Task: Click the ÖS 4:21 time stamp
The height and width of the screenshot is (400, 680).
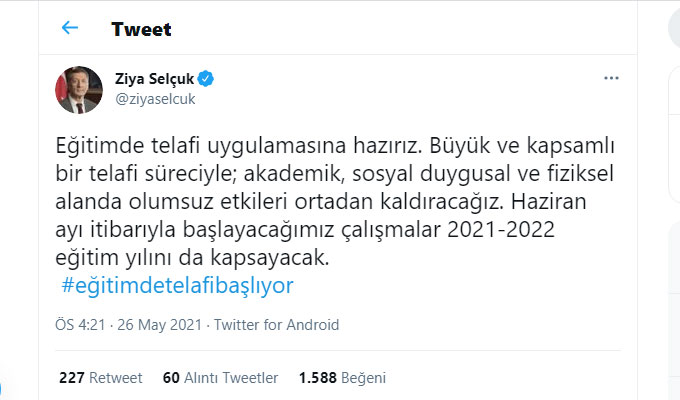Action: pos(79,325)
